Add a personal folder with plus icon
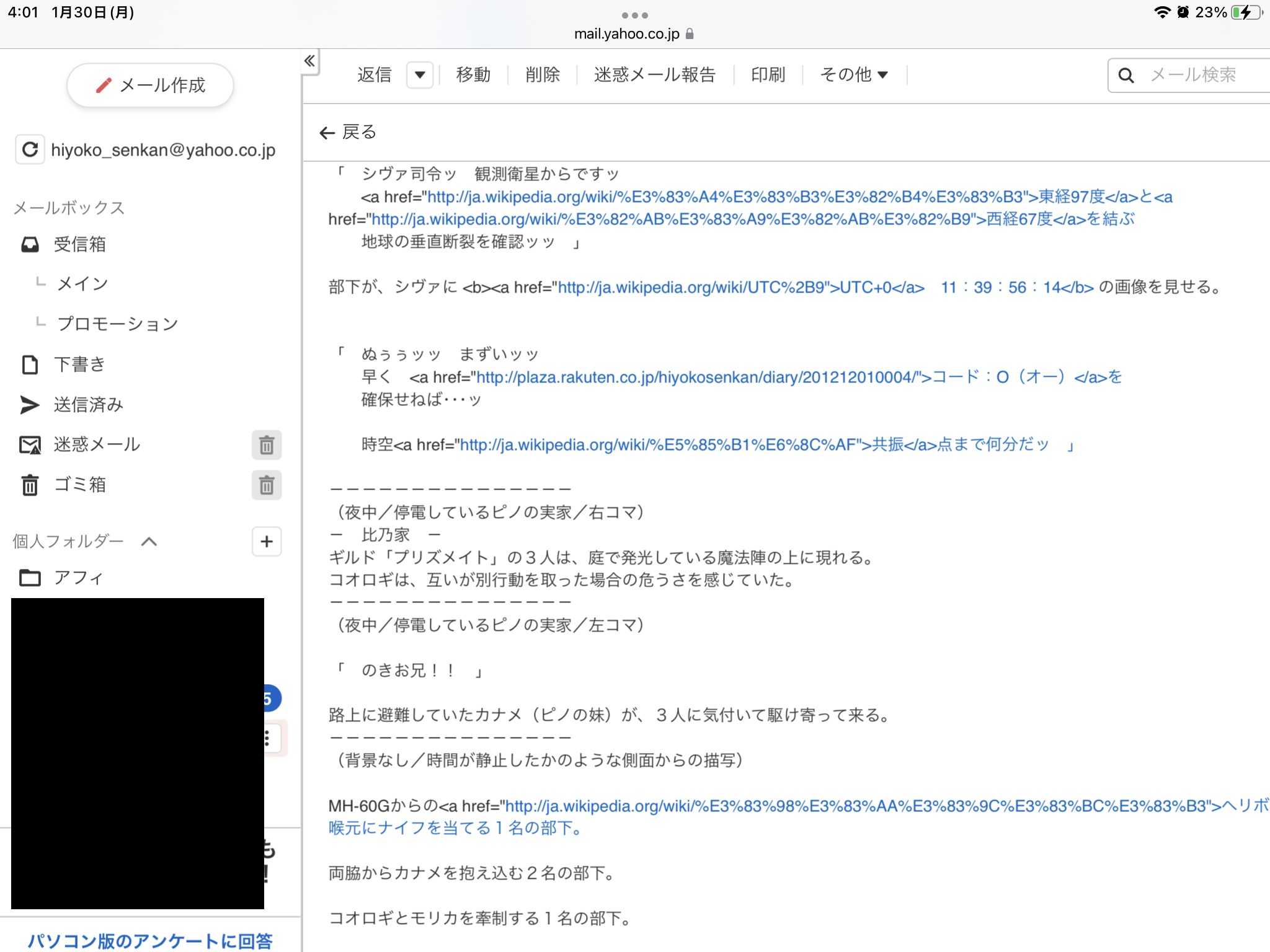Viewport: 1270px width, 952px height. [x=267, y=542]
